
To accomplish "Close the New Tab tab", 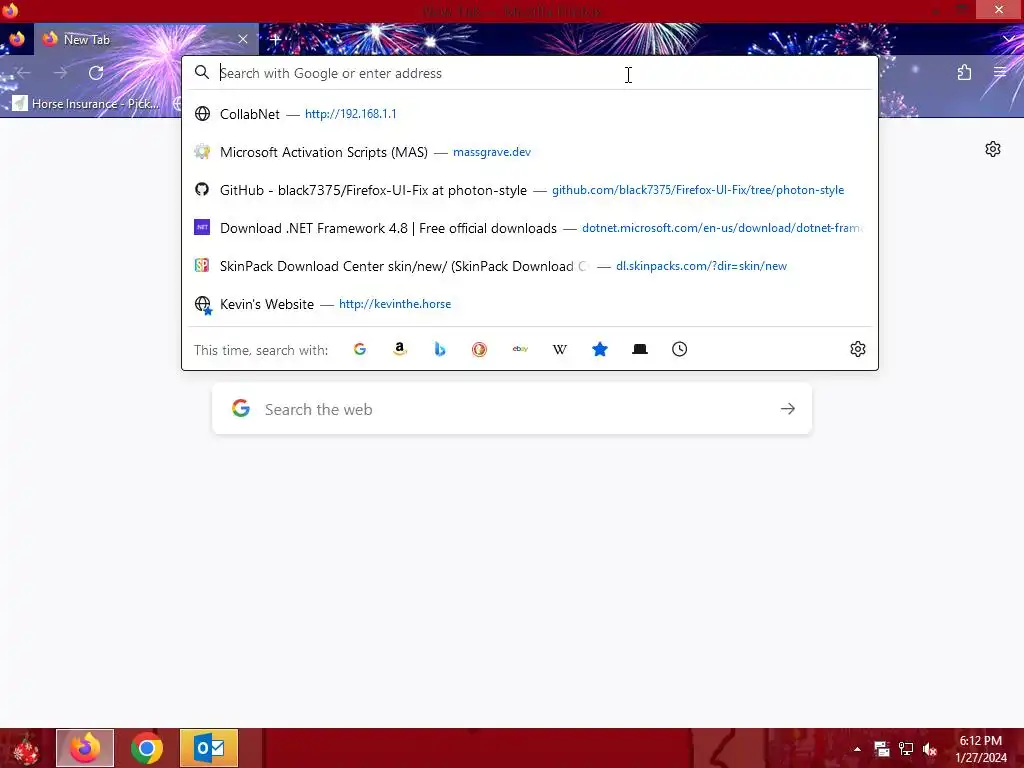I will (x=243, y=39).
